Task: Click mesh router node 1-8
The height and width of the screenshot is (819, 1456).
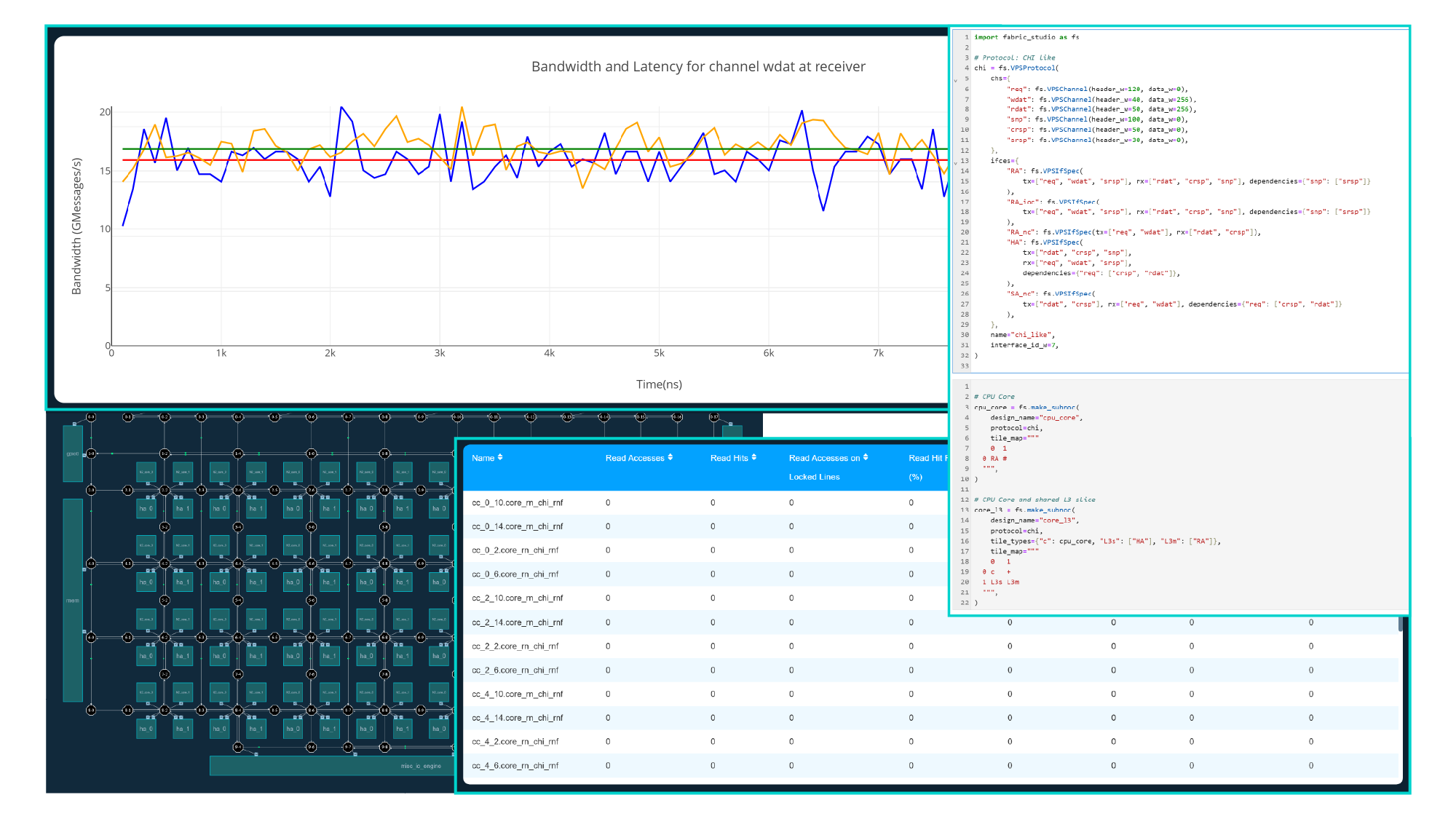Action: click(x=384, y=454)
